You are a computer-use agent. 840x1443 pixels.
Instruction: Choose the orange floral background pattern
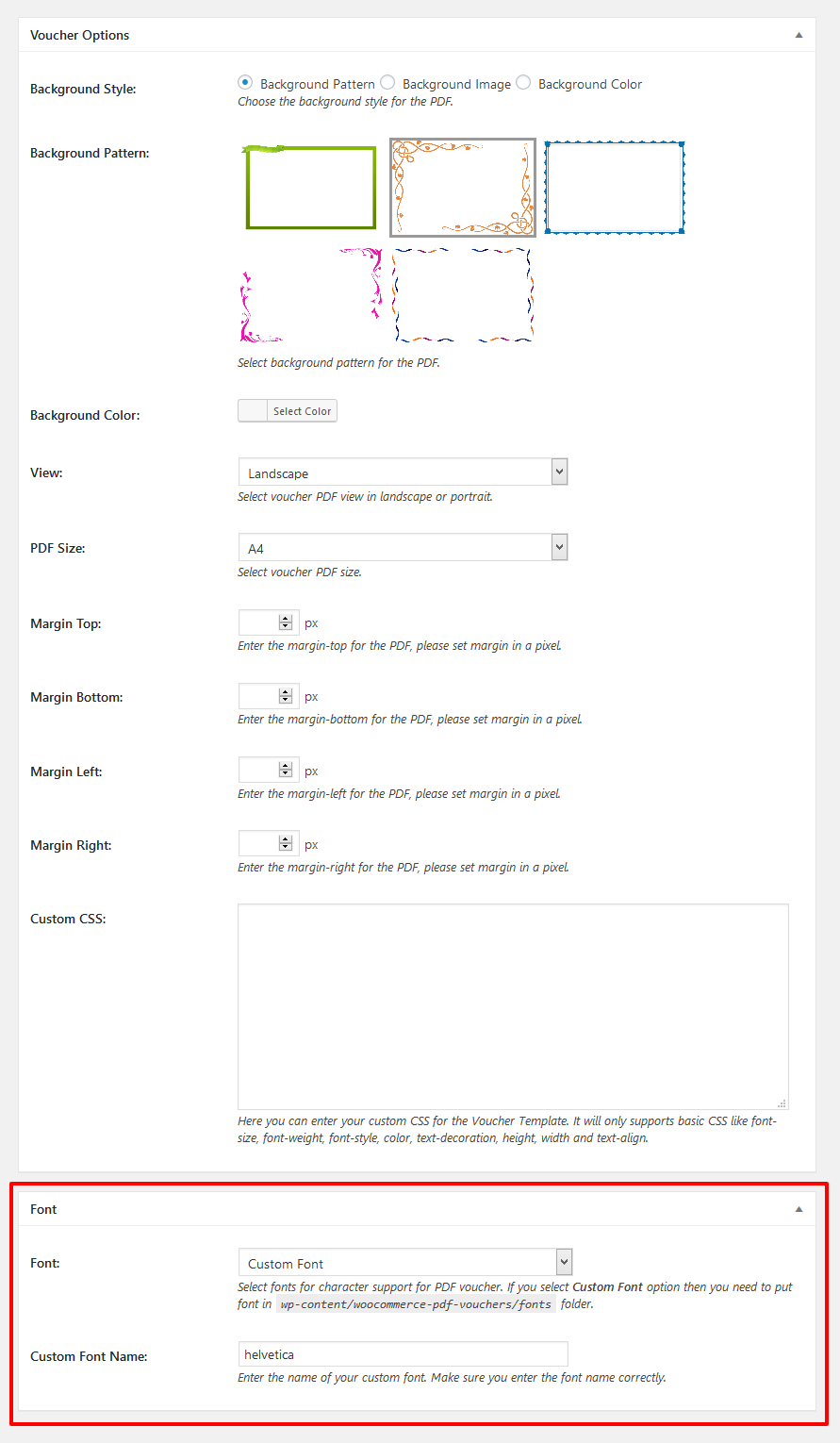coord(463,187)
